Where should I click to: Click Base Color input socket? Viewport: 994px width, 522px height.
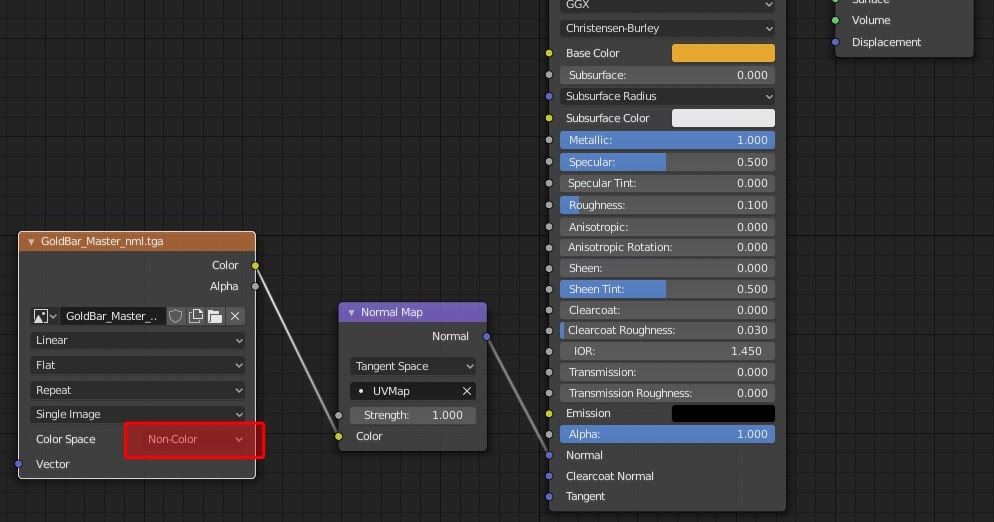[549, 53]
